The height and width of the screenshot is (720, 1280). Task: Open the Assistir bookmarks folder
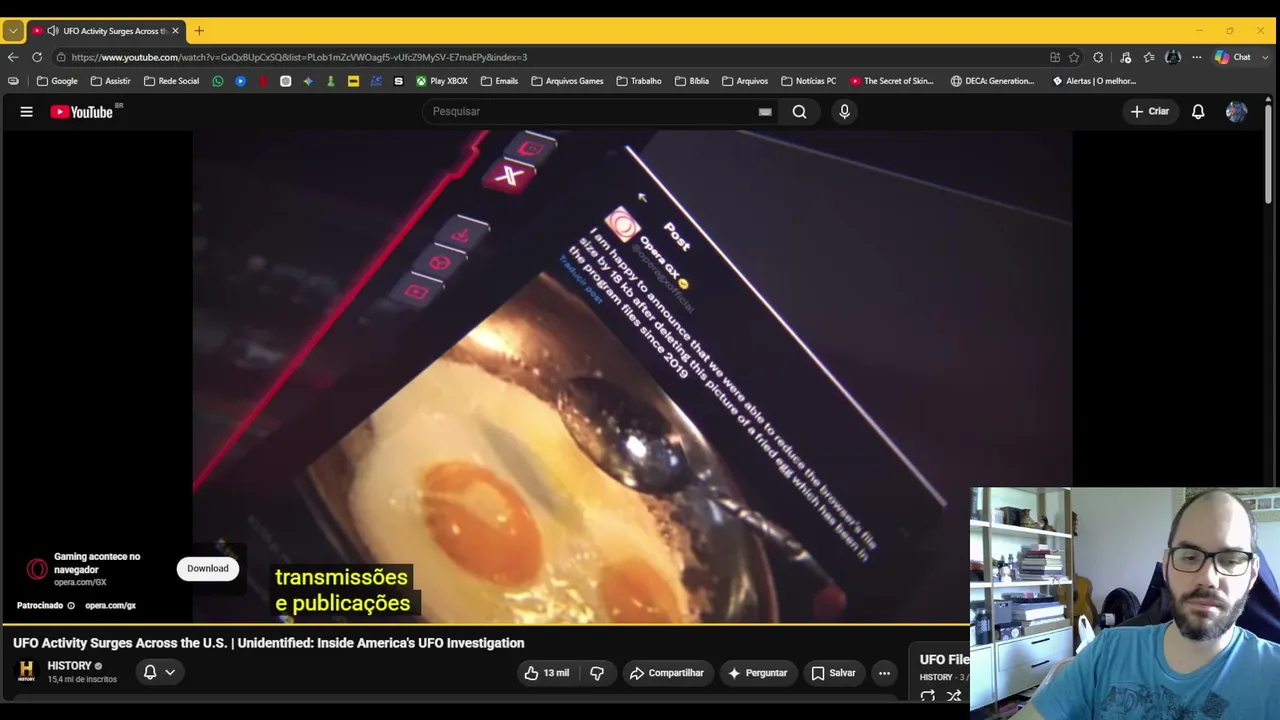[110, 81]
